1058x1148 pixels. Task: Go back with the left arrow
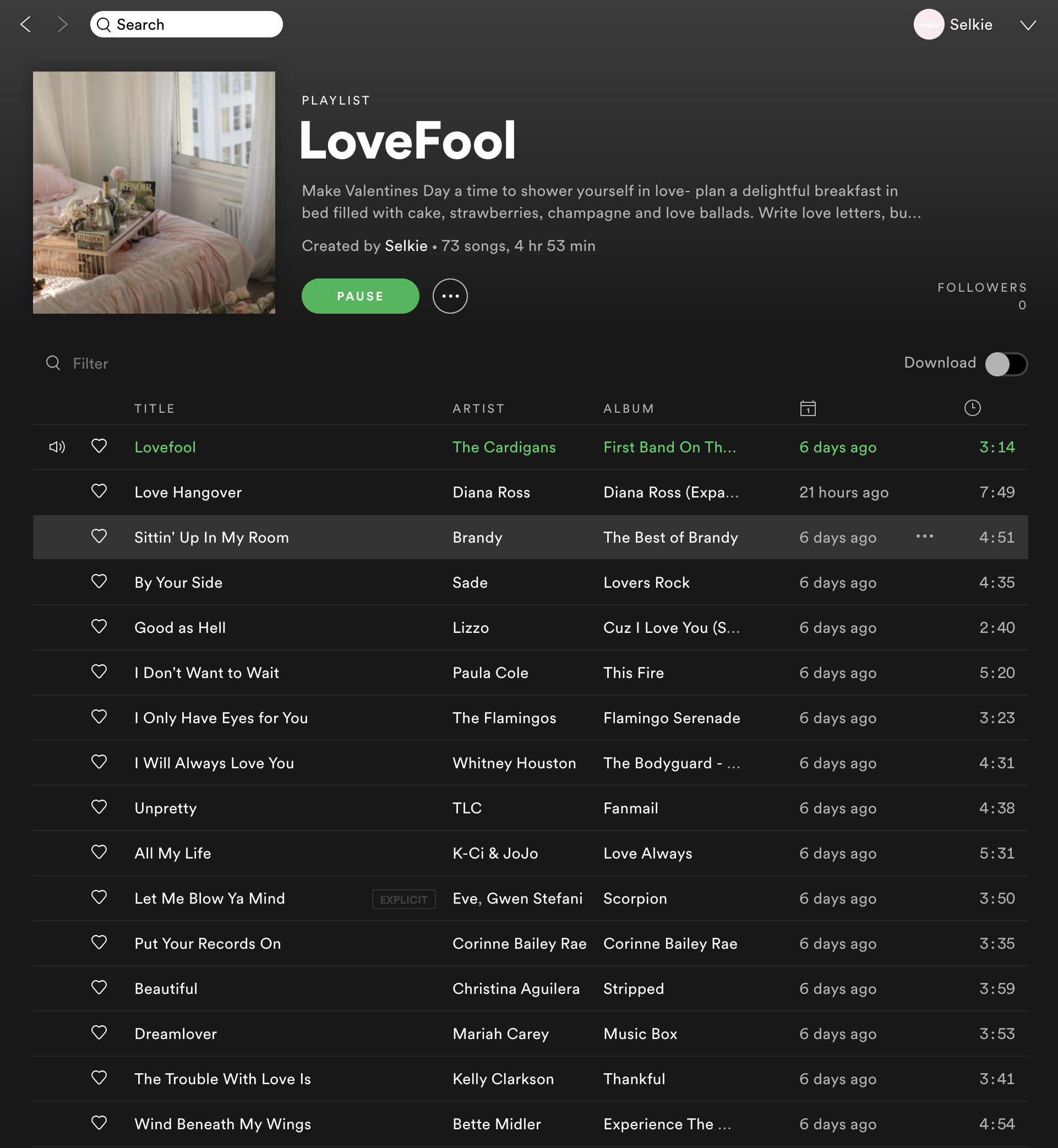25,25
